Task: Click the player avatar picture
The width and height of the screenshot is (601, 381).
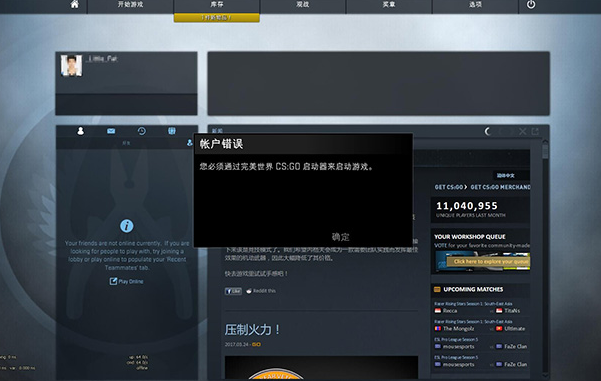Action: coord(71,66)
